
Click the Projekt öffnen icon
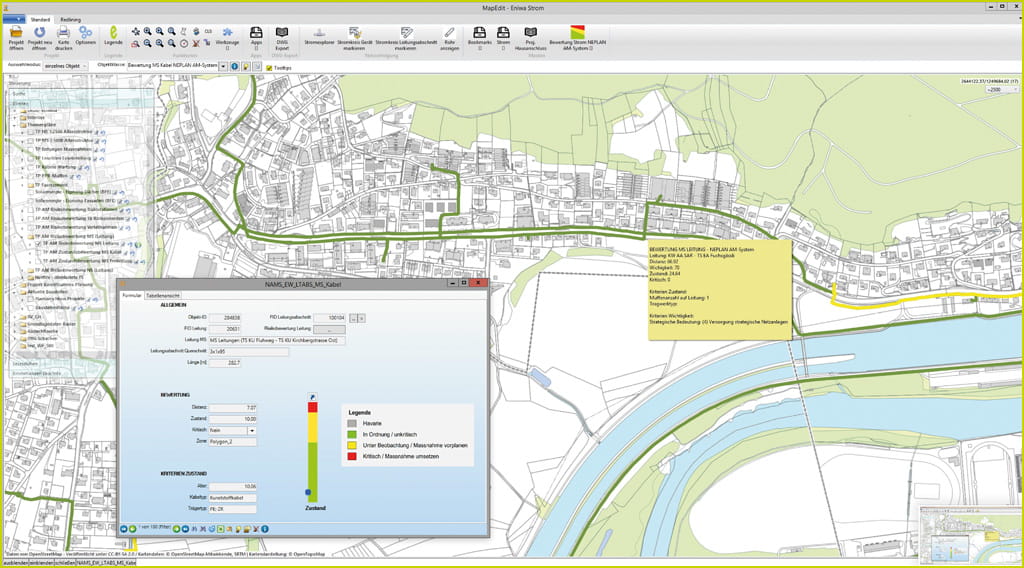(x=16, y=33)
